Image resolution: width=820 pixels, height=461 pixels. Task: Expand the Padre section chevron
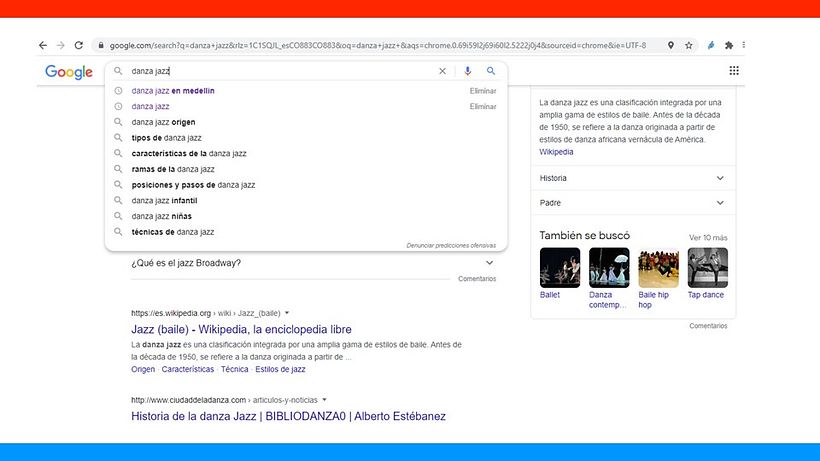coord(720,203)
